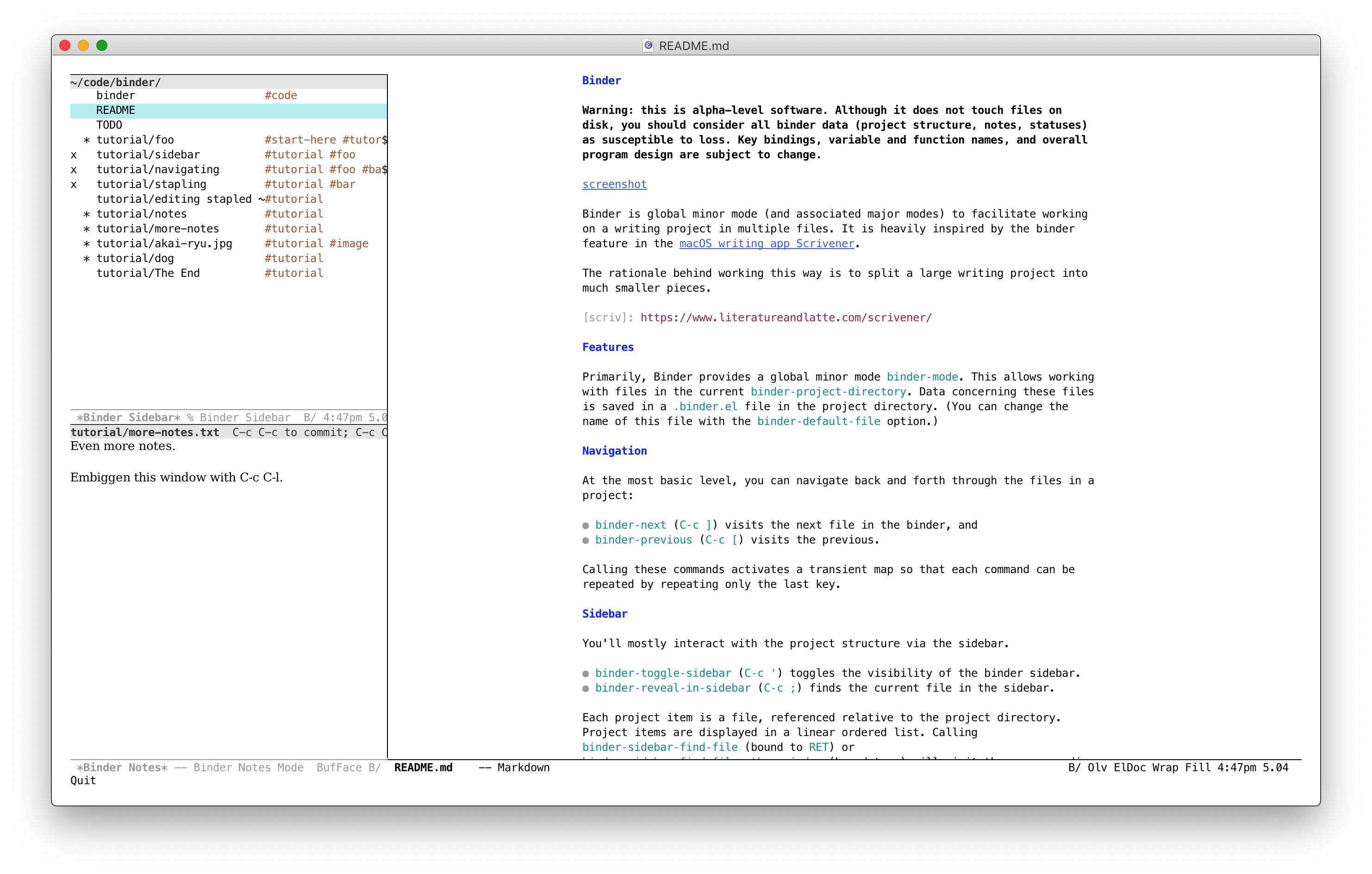Click the Olv minor mode indicator
The width and height of the screenshot is (1372, 874).
click(x=1097, y=767)
